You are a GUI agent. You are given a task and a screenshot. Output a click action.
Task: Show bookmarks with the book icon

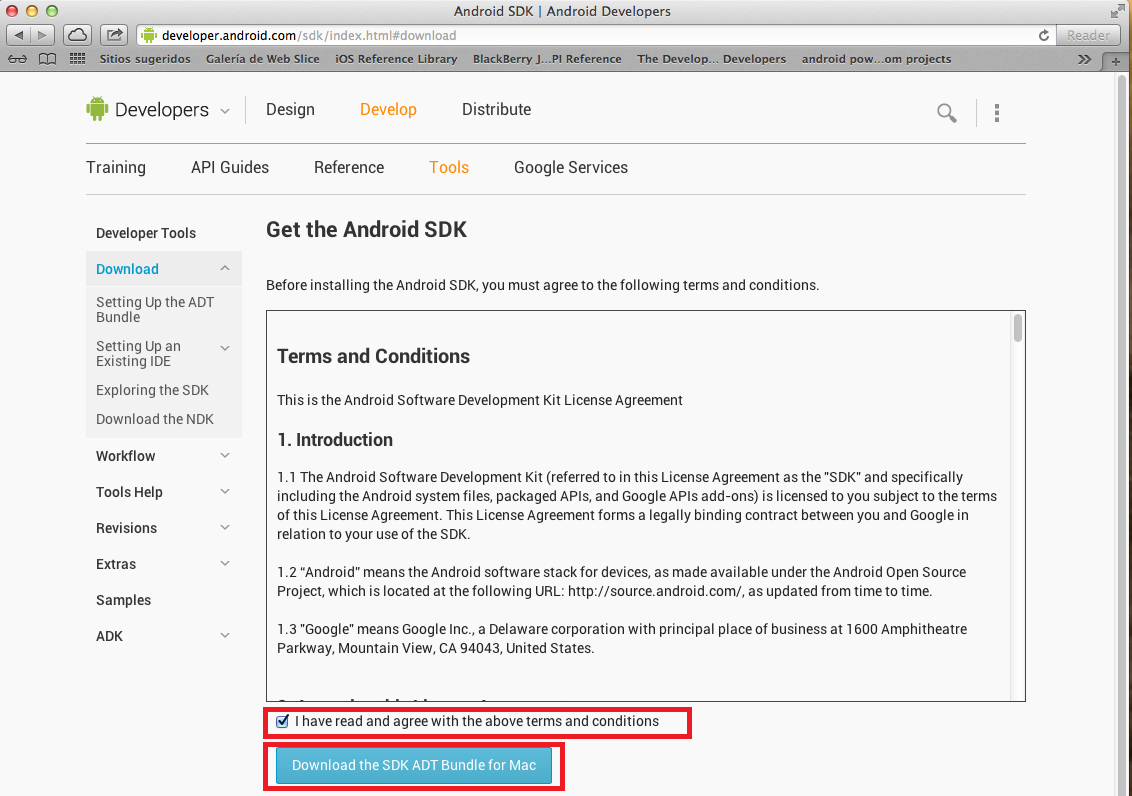point(48,59)
